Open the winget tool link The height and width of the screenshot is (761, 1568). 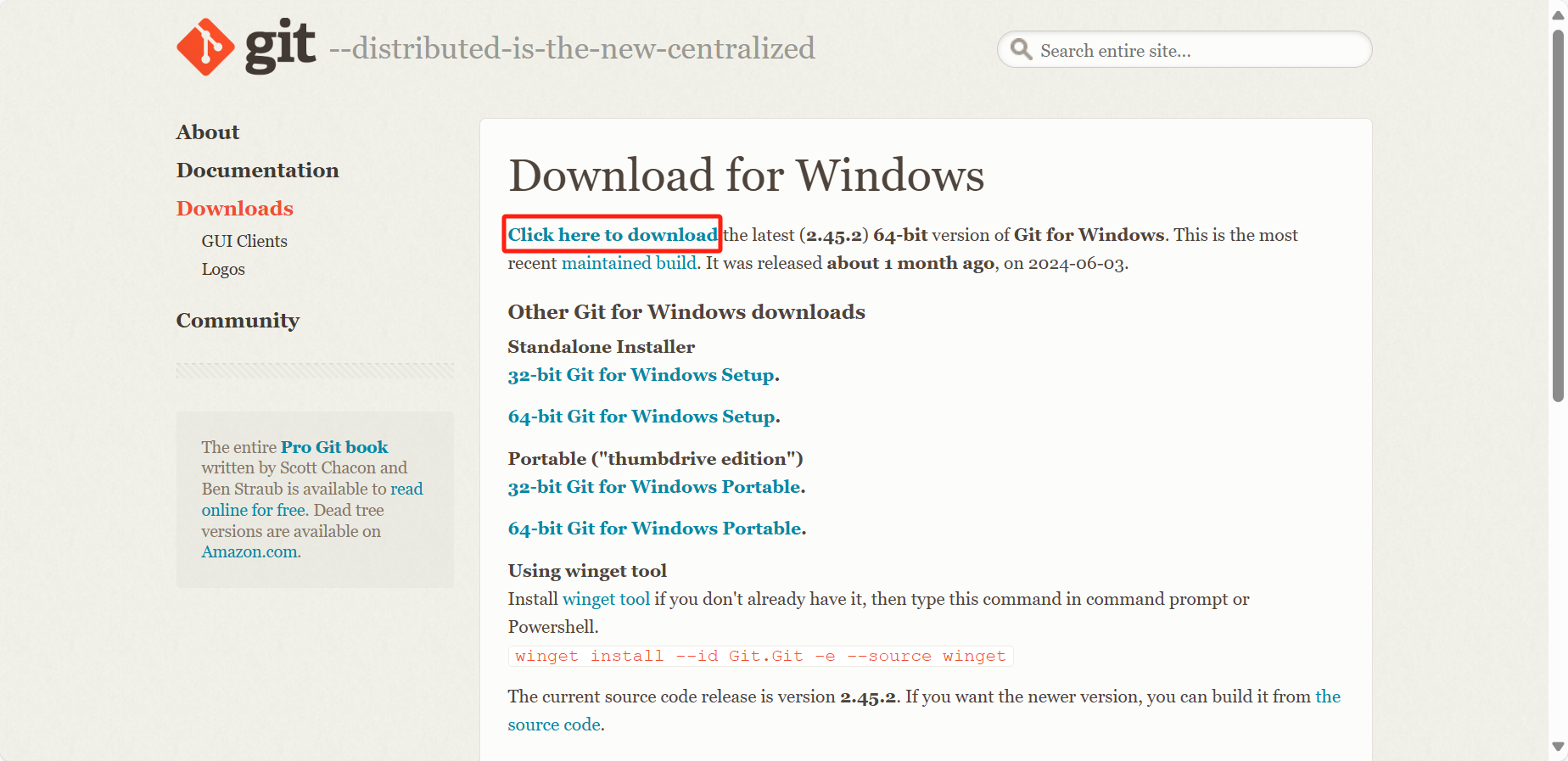coord(606,599)
